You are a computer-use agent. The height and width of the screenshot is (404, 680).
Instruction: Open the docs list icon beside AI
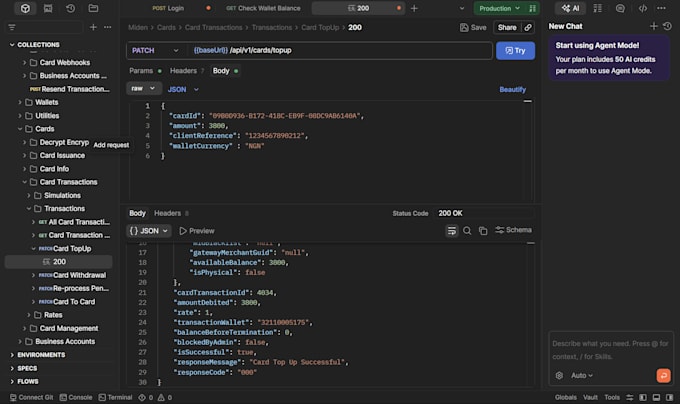pos(598,8)
